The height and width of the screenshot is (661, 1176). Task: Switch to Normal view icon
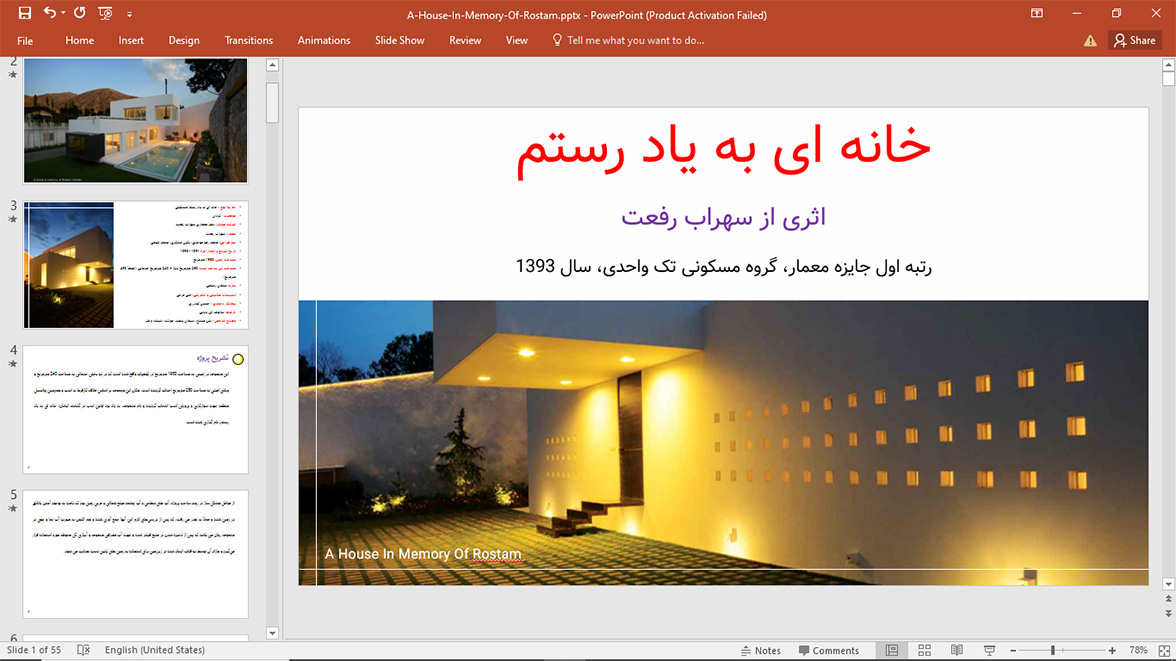pyautogui.click(x=892, y=650)
